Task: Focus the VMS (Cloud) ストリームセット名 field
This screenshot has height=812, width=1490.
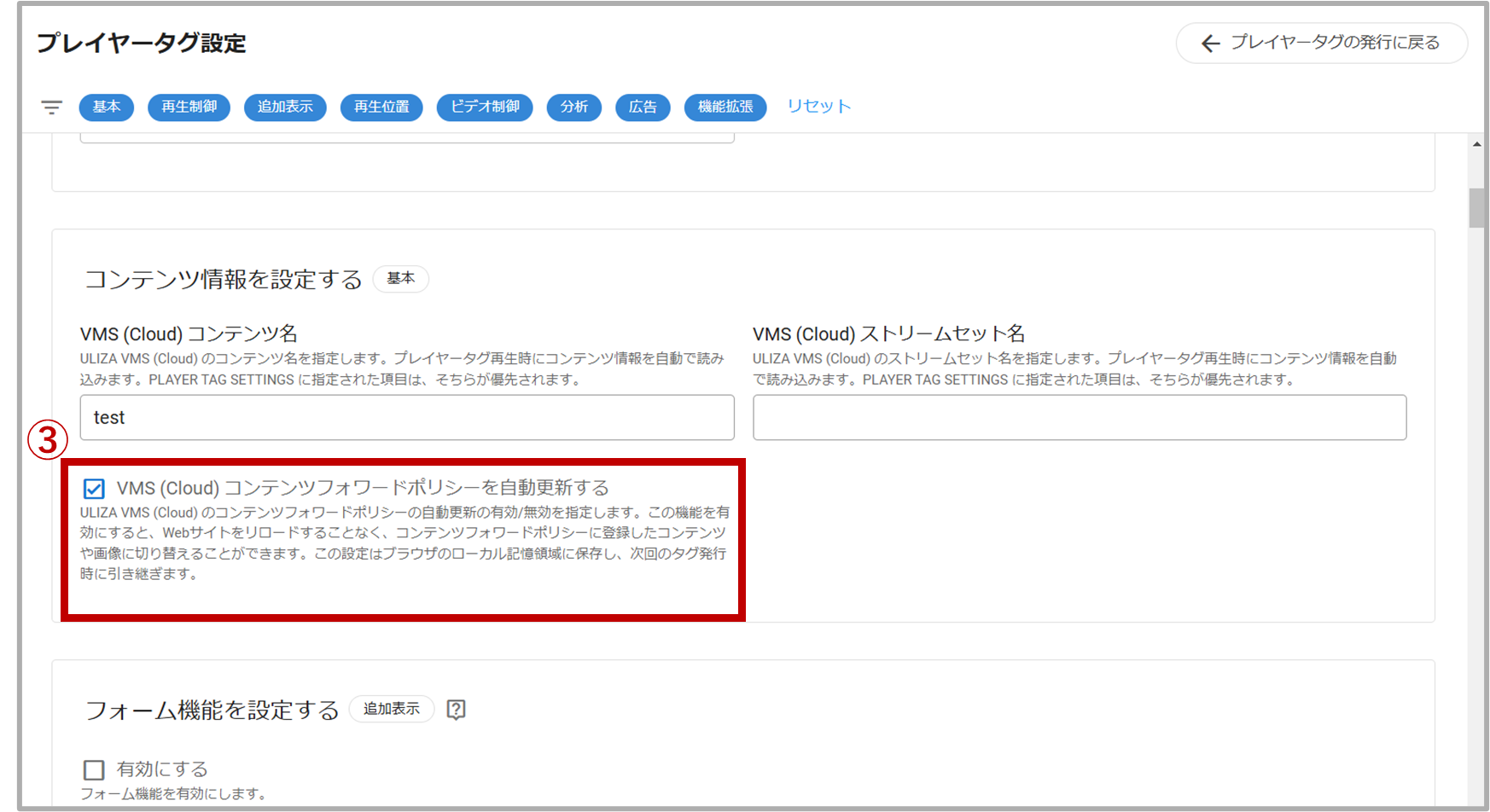Action: pyautogui.click(x=1080, y=417)
